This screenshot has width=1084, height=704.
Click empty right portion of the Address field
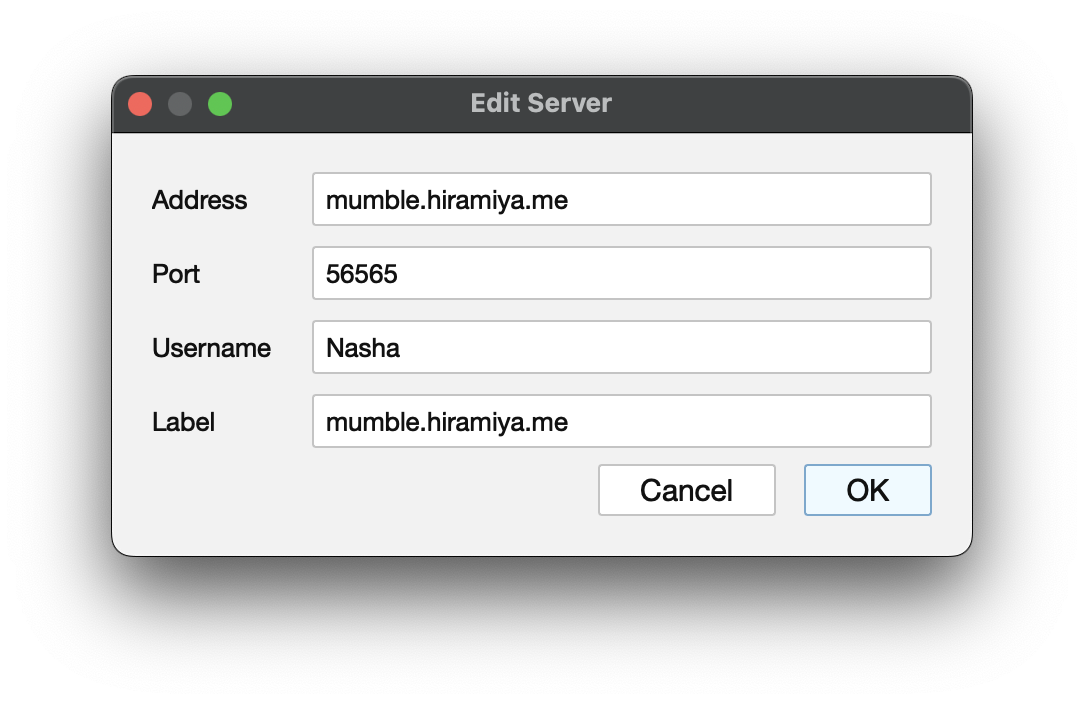(x=780, y=199)
